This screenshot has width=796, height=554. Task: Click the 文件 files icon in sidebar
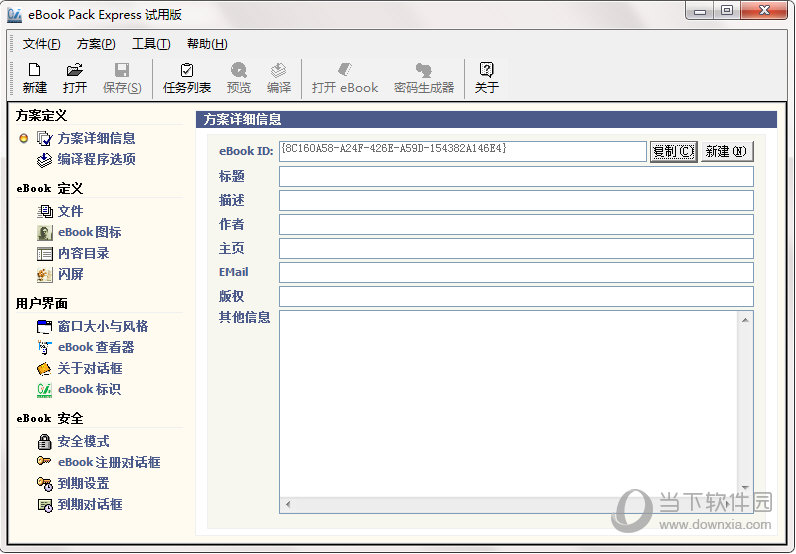pos(45,211)
